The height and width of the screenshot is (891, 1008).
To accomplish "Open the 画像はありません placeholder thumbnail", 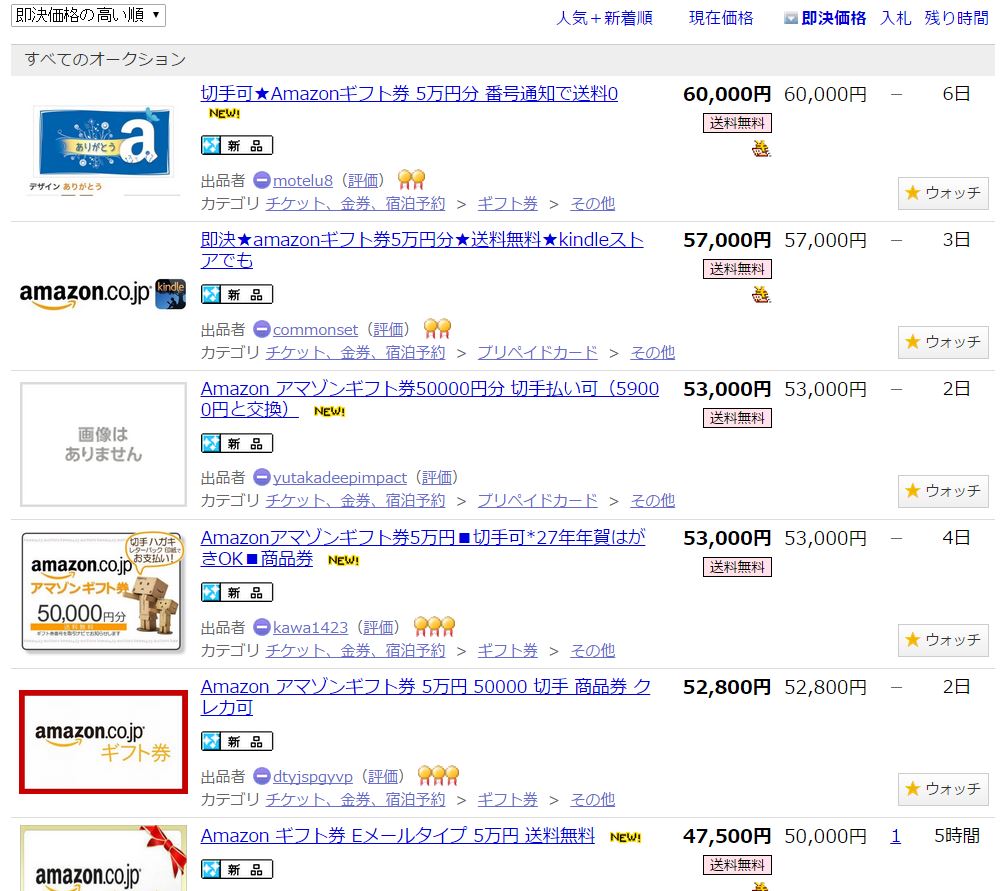I will pos(104,444).
